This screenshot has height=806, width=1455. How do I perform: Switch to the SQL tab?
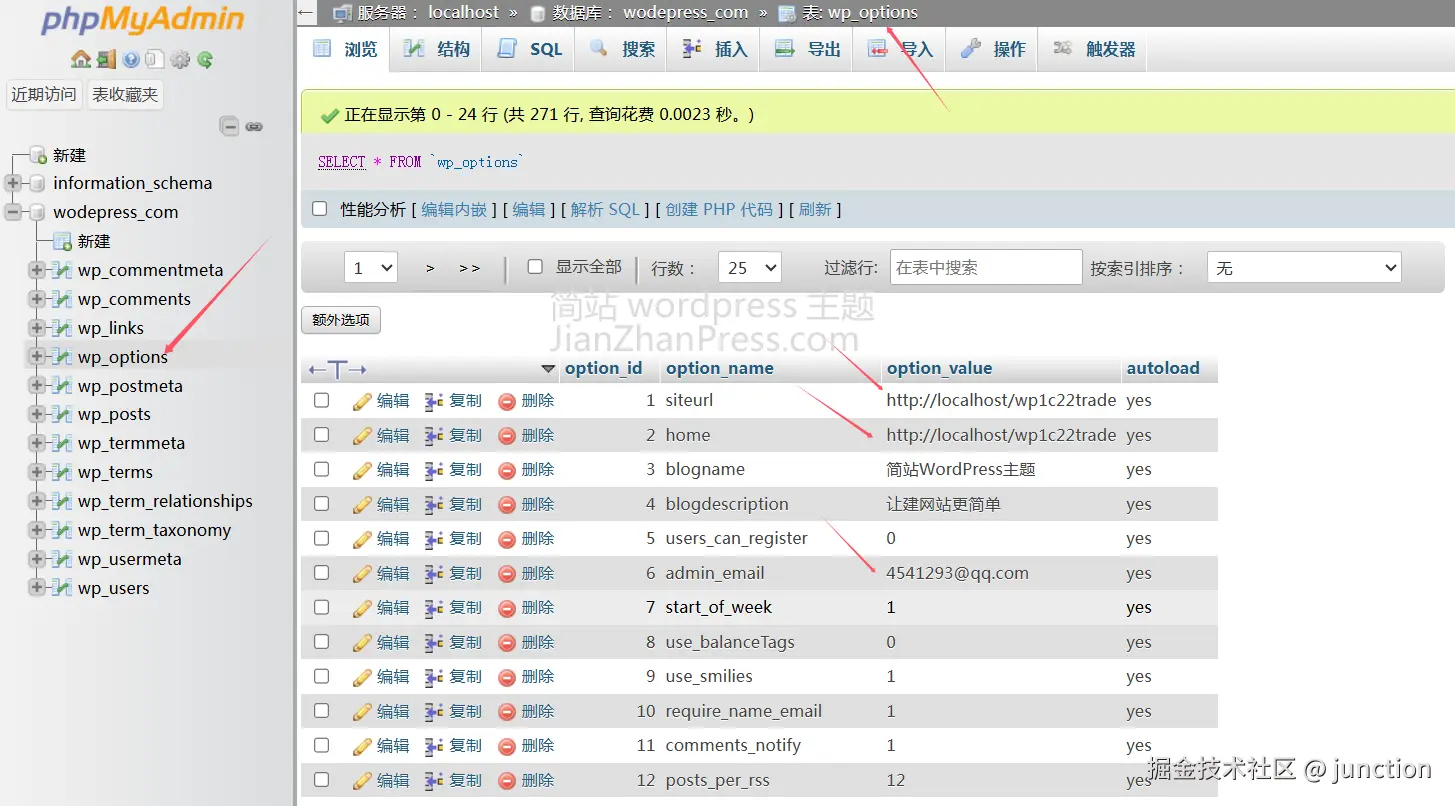[530, 49]
